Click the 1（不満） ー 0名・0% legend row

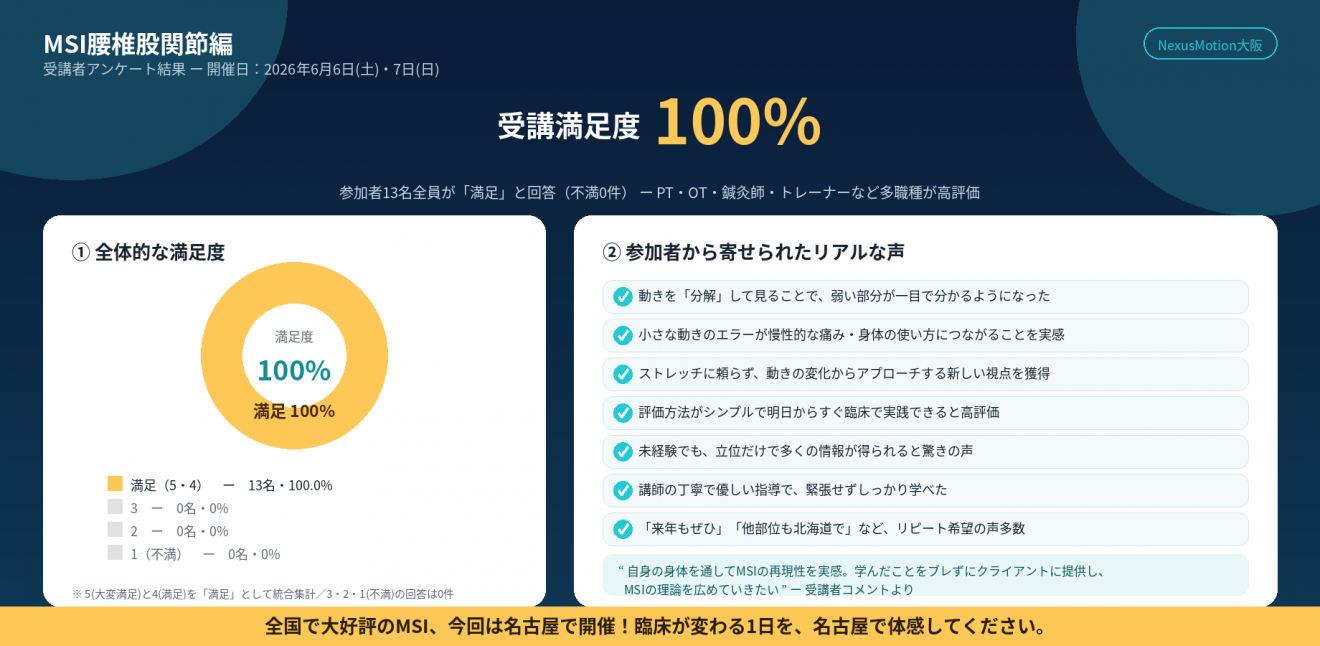(x=205, y=554)
